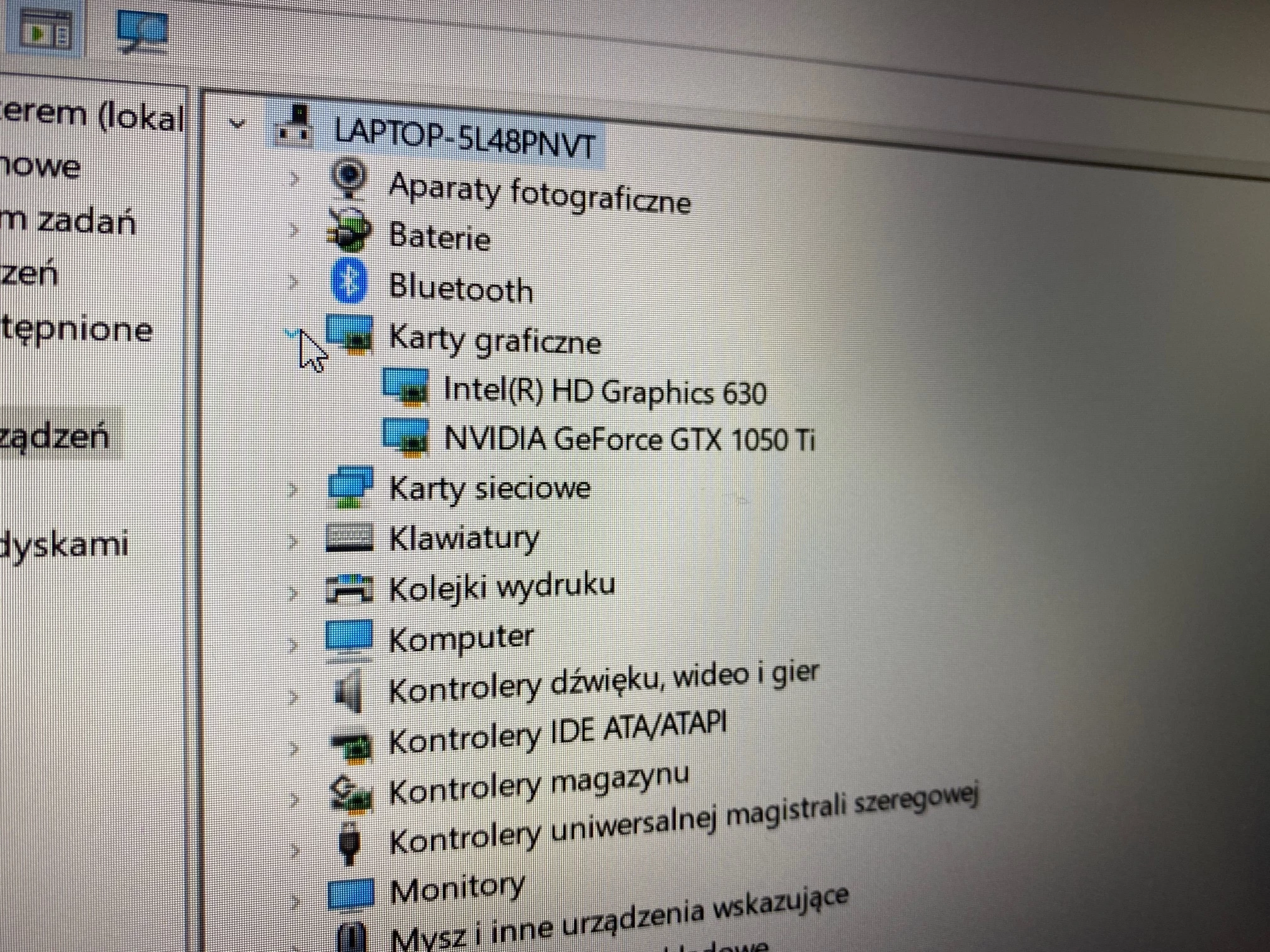Select the Karty graficzne row
1270x952 pixels.
click(x=495, y=341)
